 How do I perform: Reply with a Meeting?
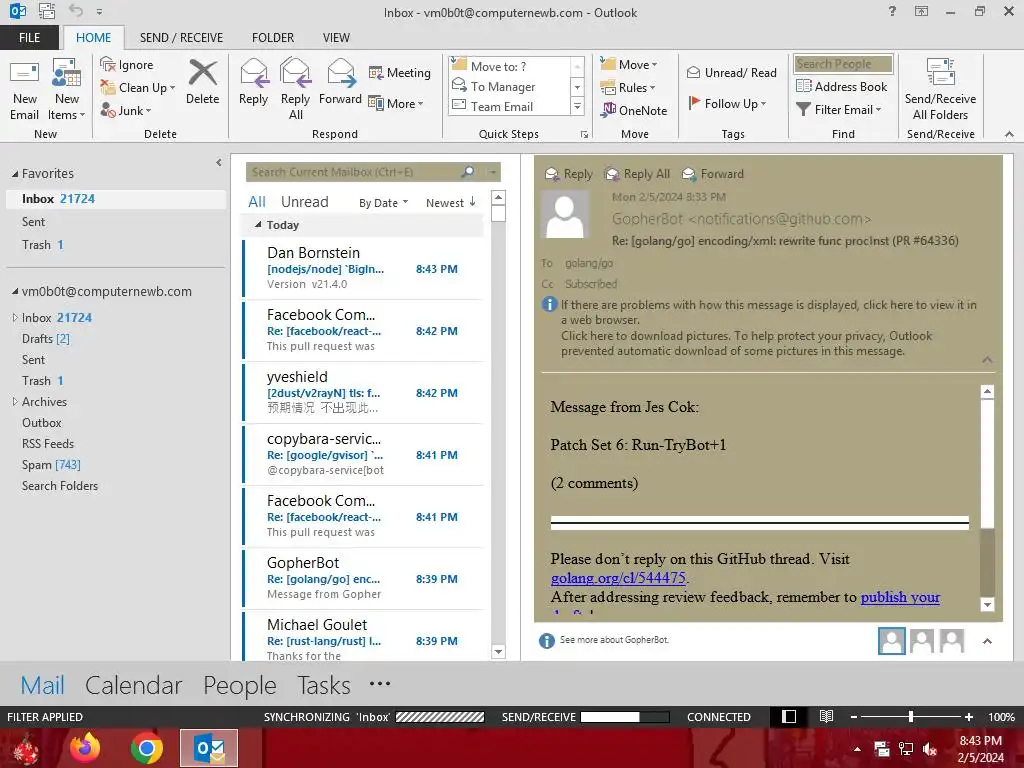(x=400, y=72)
